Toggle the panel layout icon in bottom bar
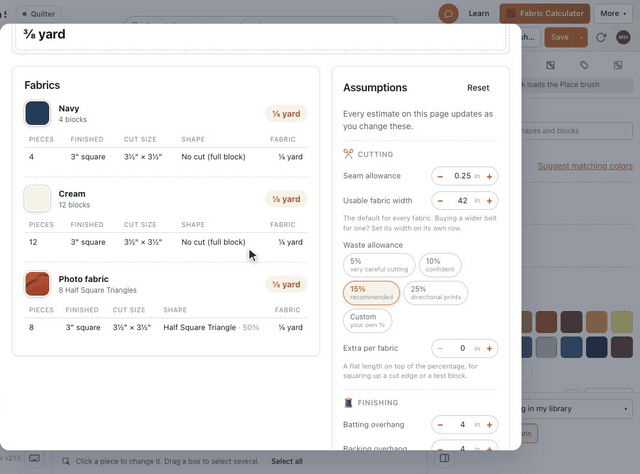This screenshot has height=474, width=640. pos(444,458)
